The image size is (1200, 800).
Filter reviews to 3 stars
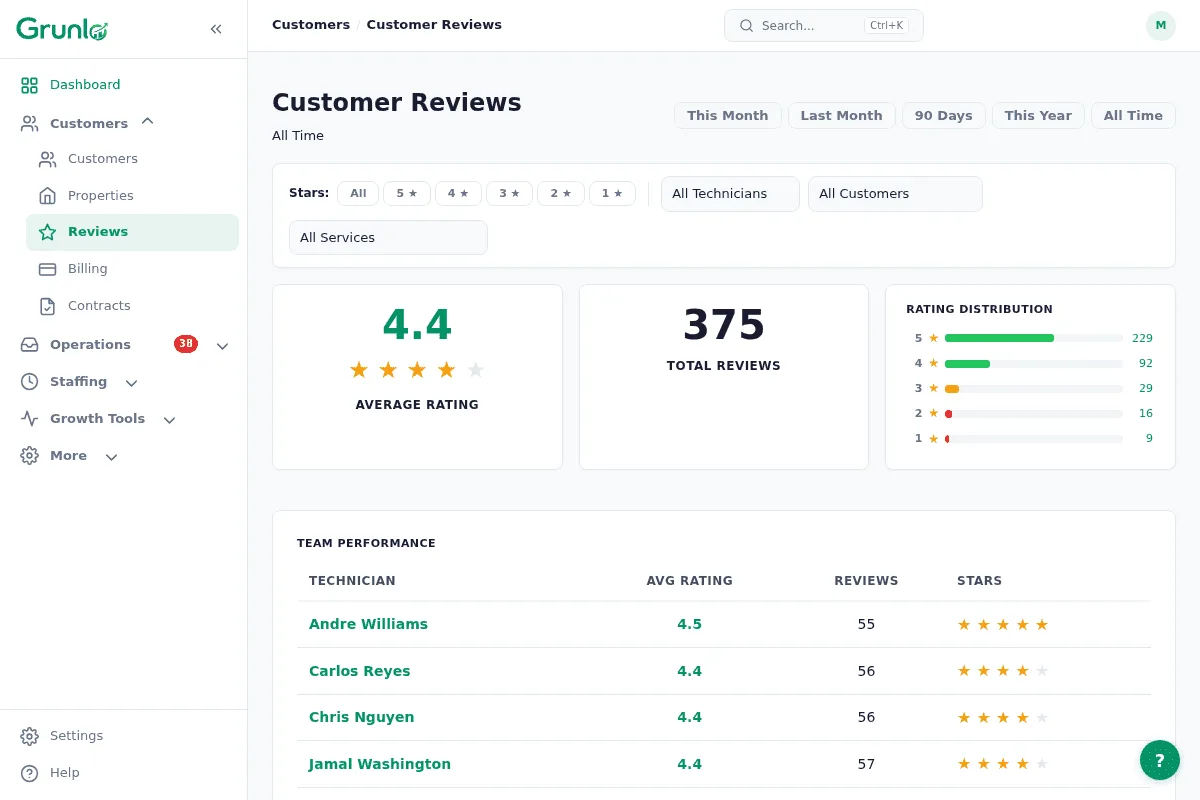point(510,194)
